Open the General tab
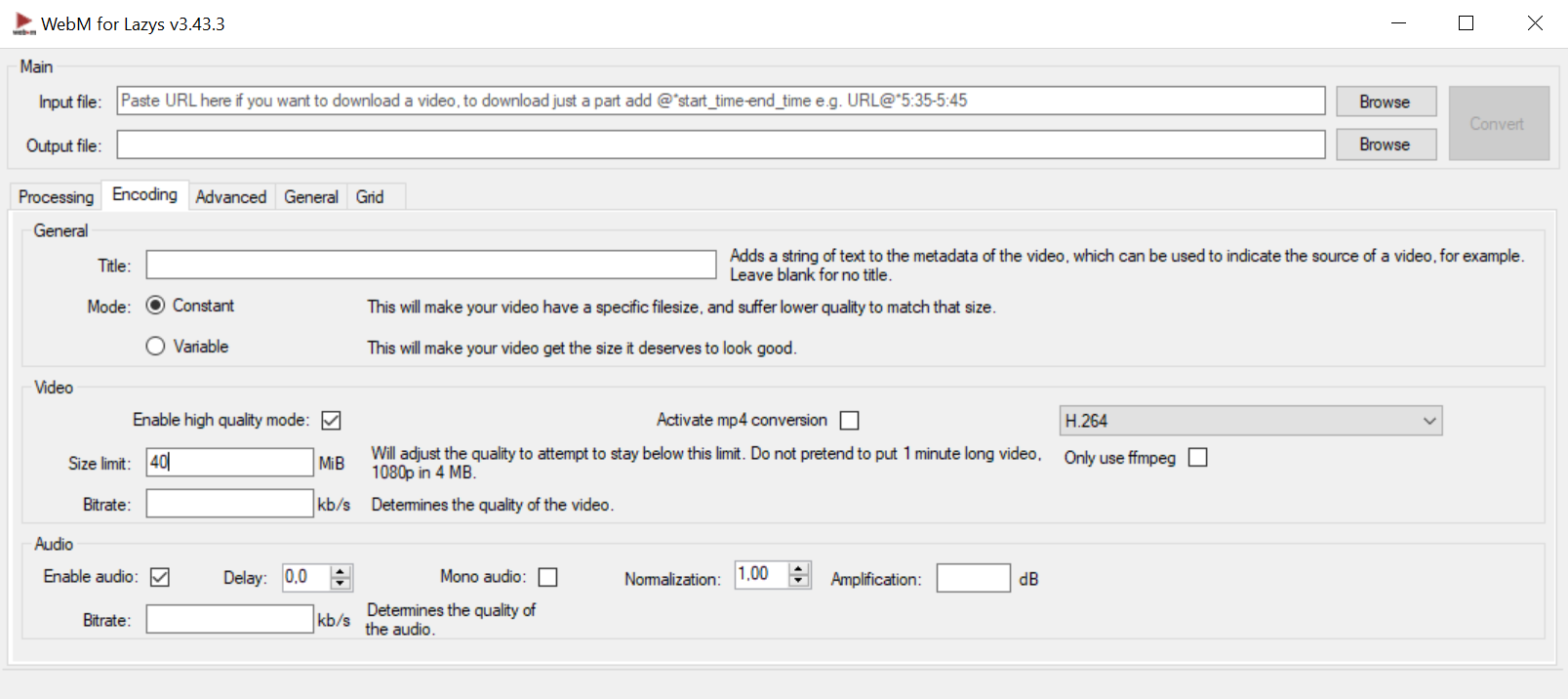This screenshot has width=1568, height=699. tap(311, 196)
